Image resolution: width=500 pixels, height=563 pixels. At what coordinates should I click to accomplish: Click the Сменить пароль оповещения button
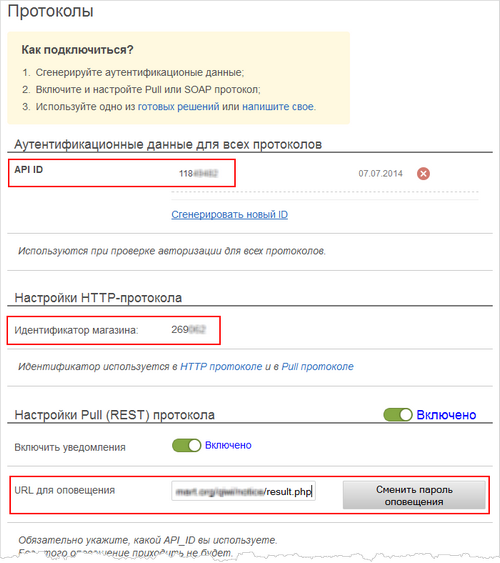pyautogui.click(x=414, y=495)
